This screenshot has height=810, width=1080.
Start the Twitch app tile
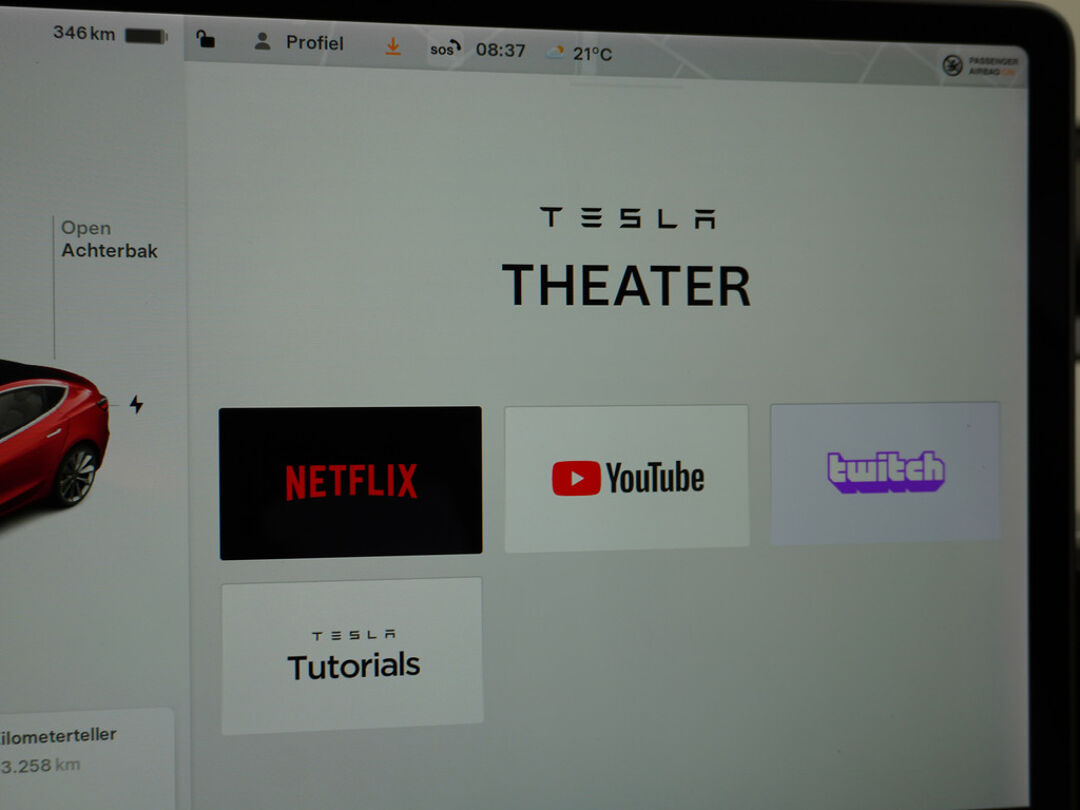point(885,472)
